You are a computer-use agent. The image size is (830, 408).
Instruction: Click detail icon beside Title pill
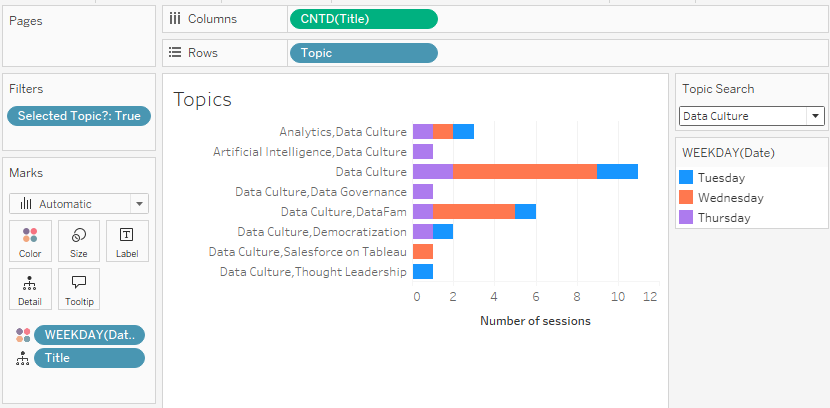[22, 358]
